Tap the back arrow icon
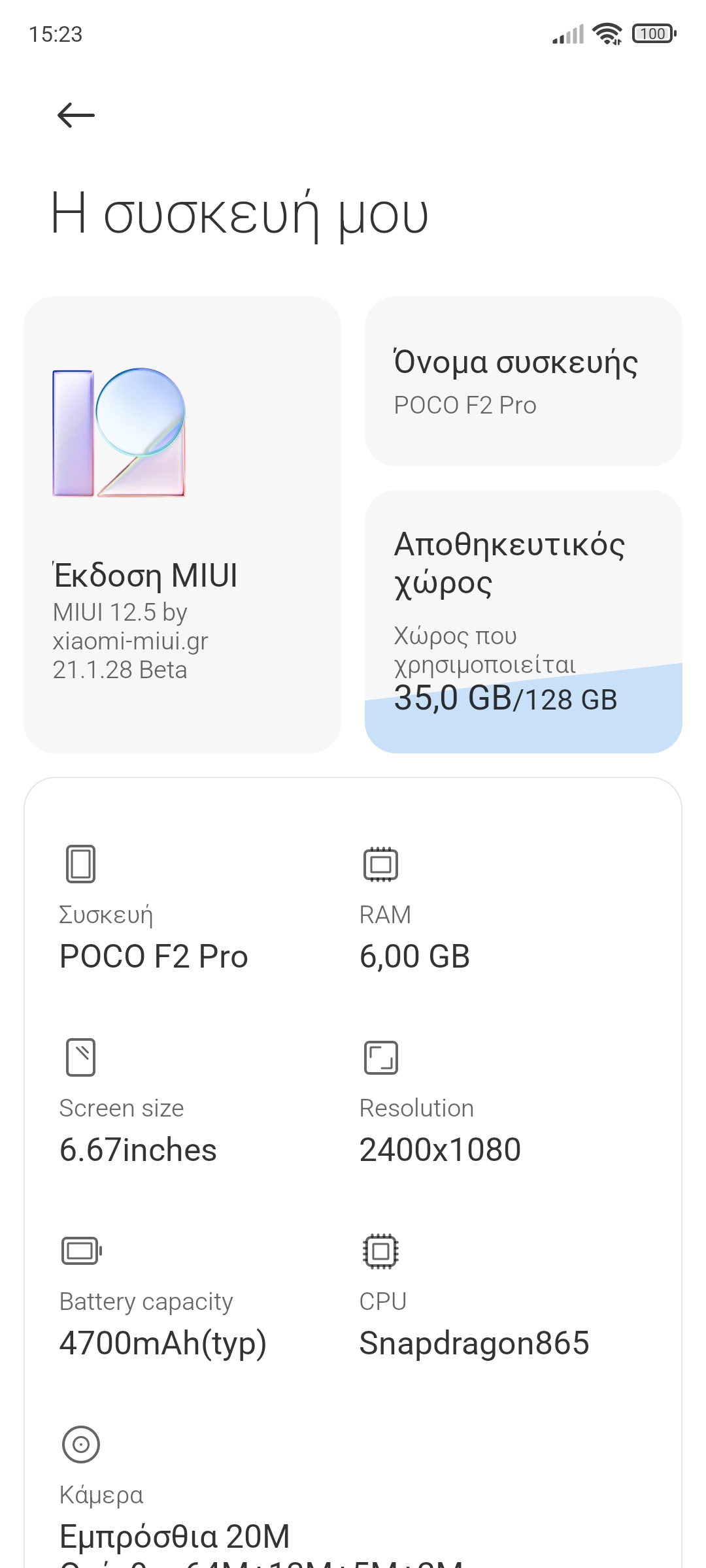The image size is (706, 1568). pyautogui.click(x=76, y=116)
